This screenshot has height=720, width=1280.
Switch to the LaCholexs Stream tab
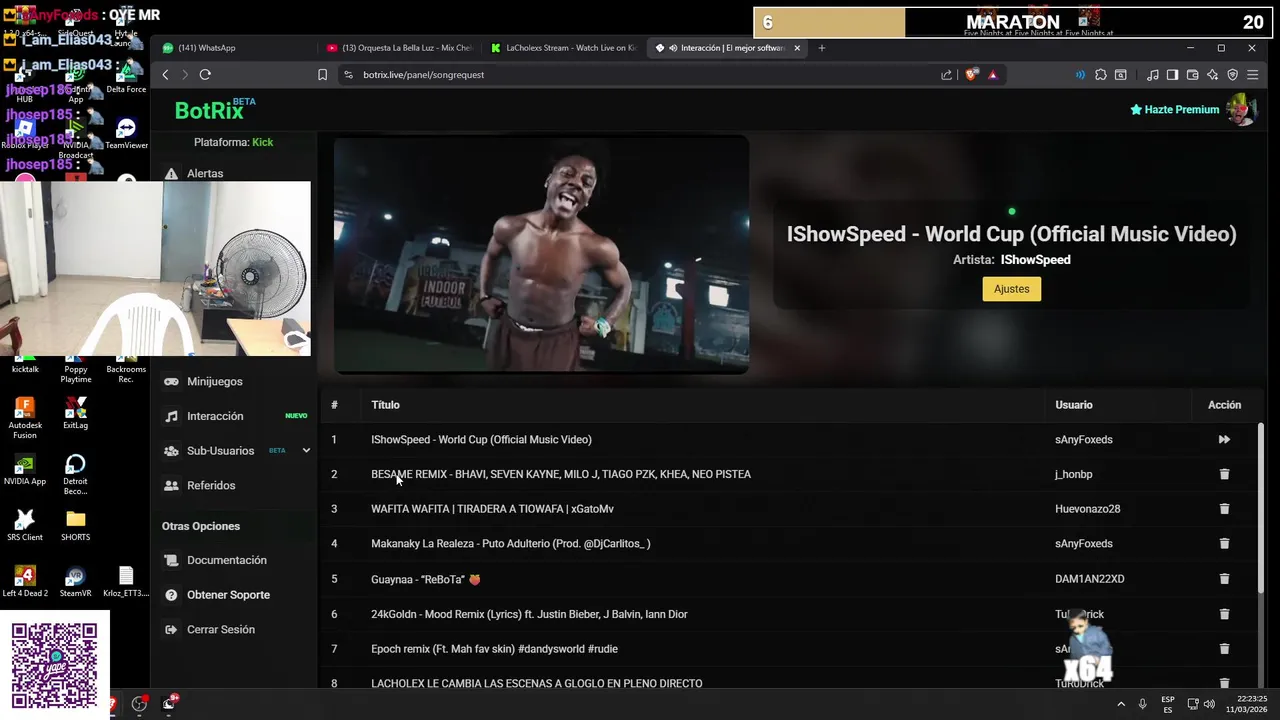565,48
